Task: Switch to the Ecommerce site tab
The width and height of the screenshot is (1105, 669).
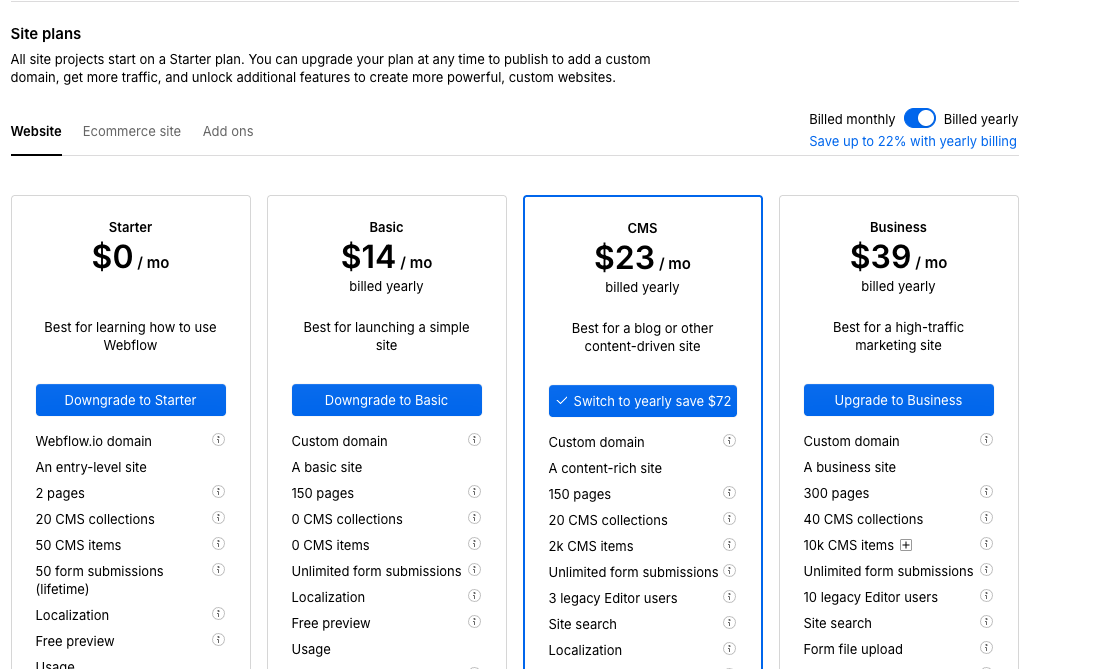Action: 132,131
